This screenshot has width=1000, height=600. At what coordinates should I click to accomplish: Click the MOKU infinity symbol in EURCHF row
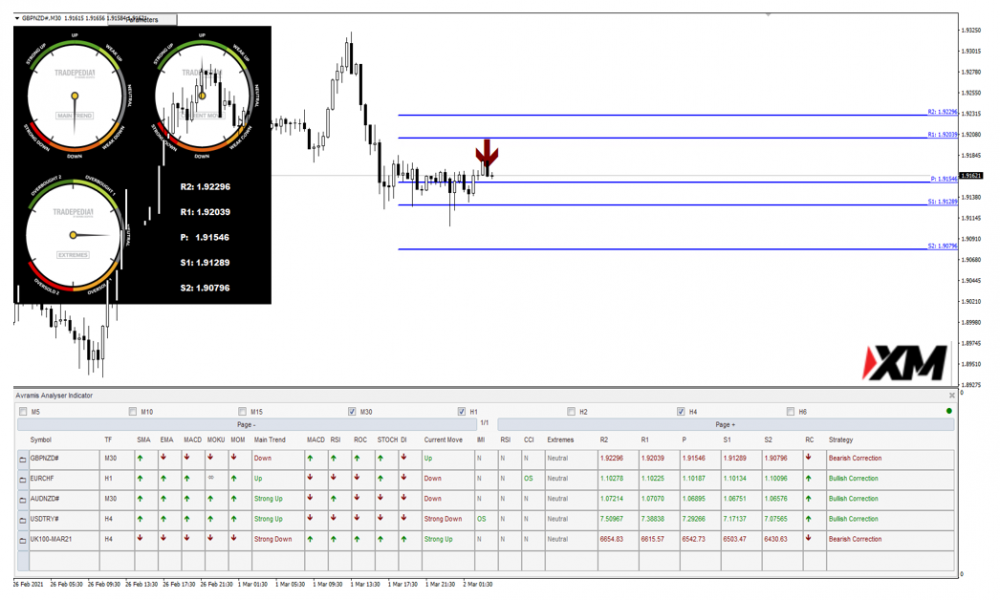(x=211, y=478)
